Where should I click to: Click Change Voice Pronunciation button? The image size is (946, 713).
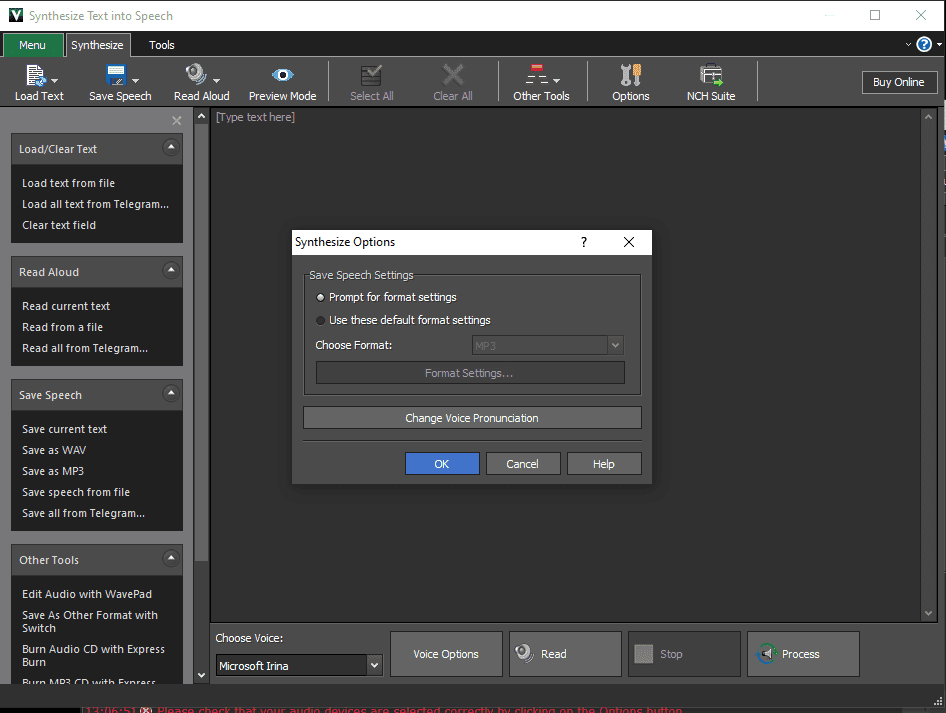pyautogui.click(x=472, y=418)
